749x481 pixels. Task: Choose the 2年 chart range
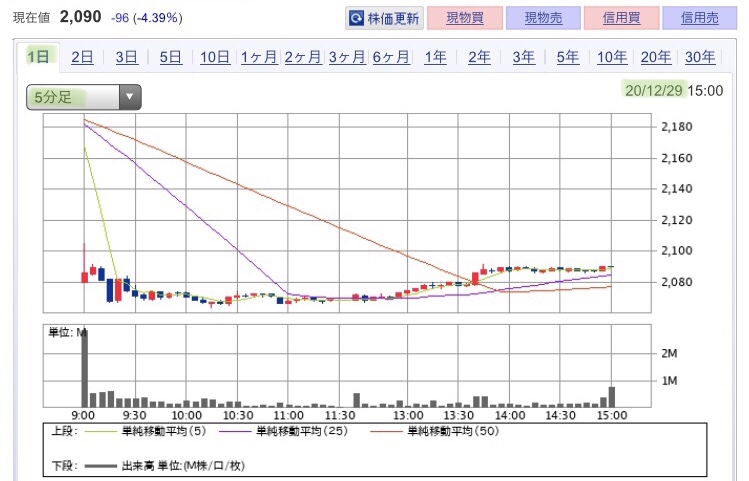479,57
